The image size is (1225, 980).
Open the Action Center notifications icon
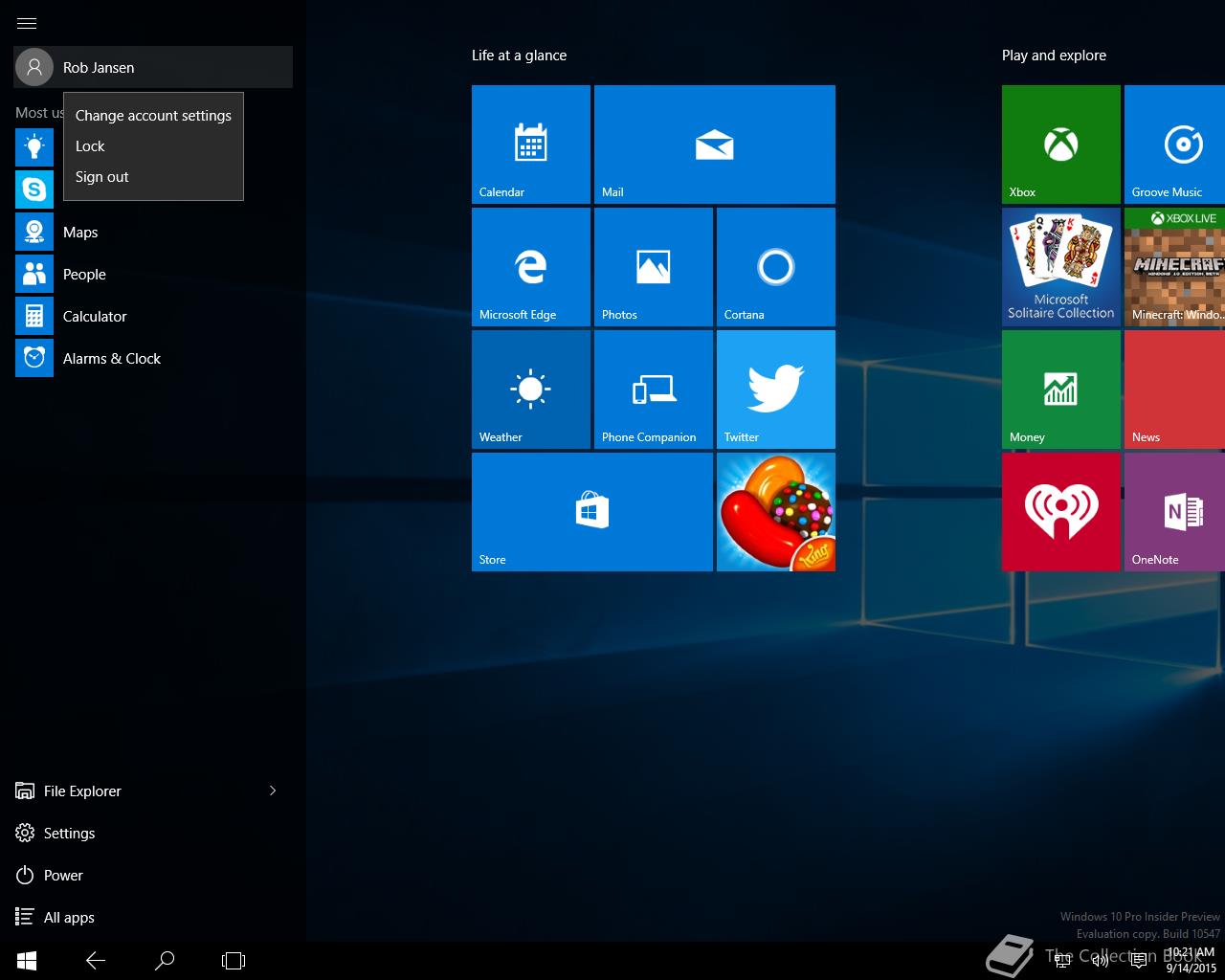(x=1138, y=961)
